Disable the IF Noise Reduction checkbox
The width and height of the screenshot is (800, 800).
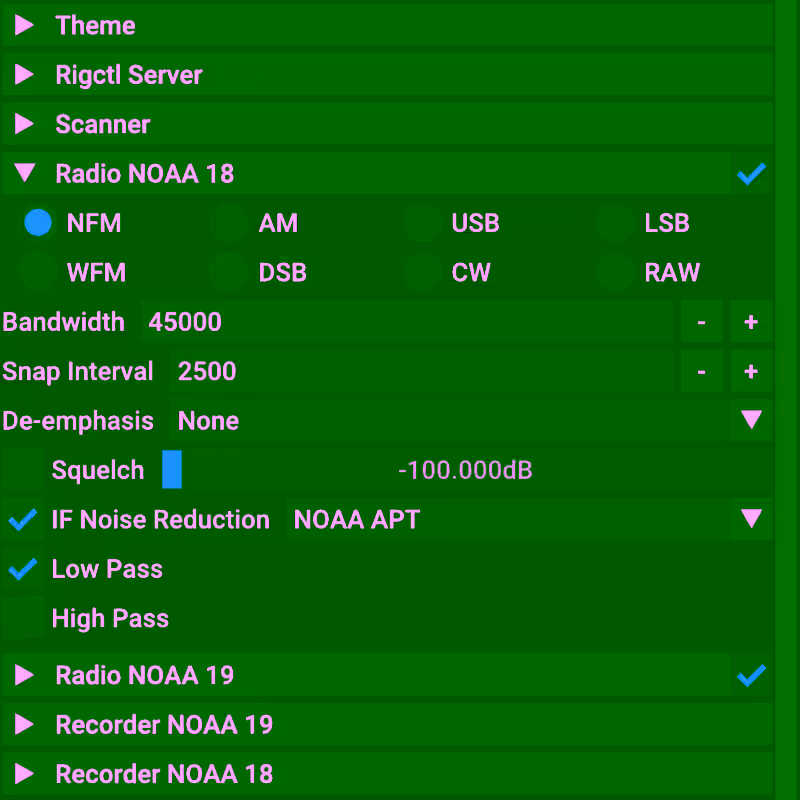[22, 519]
